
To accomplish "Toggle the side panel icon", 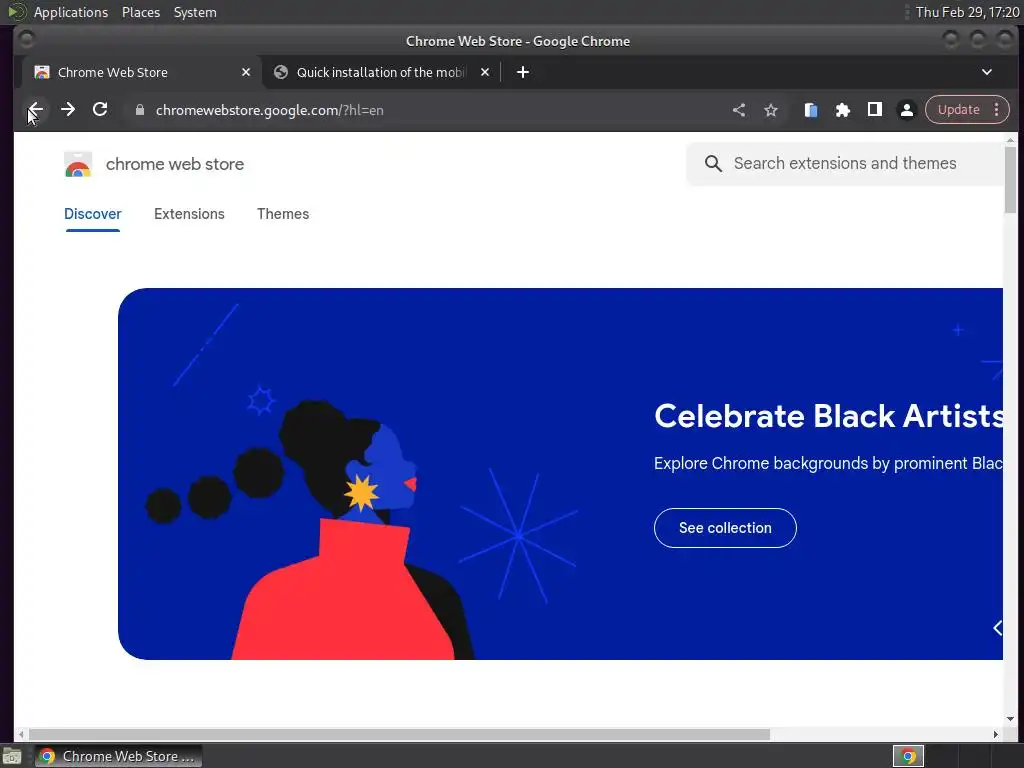I will (x=874, y=110).
